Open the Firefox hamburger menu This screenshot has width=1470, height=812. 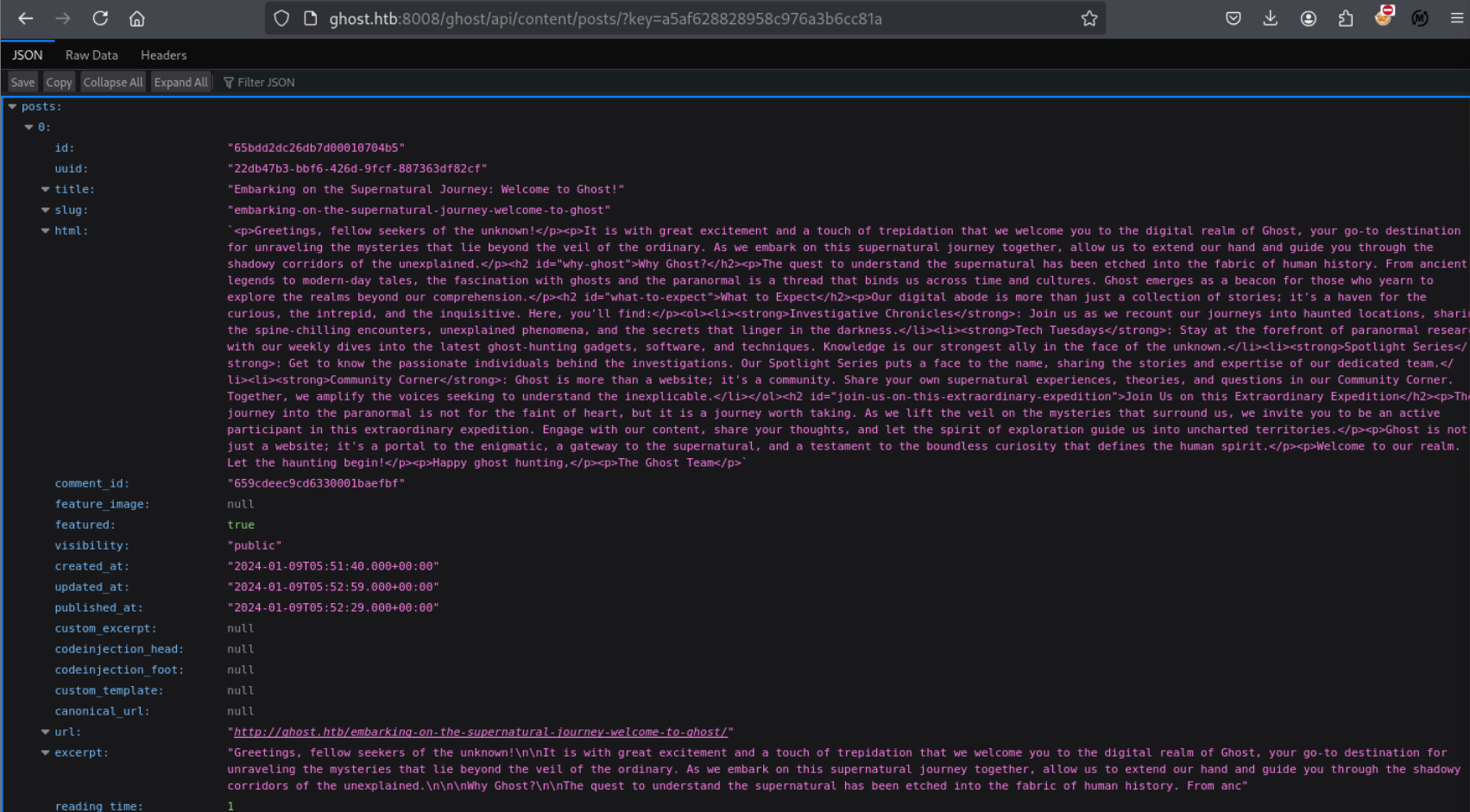click(x=1457, y=18)
